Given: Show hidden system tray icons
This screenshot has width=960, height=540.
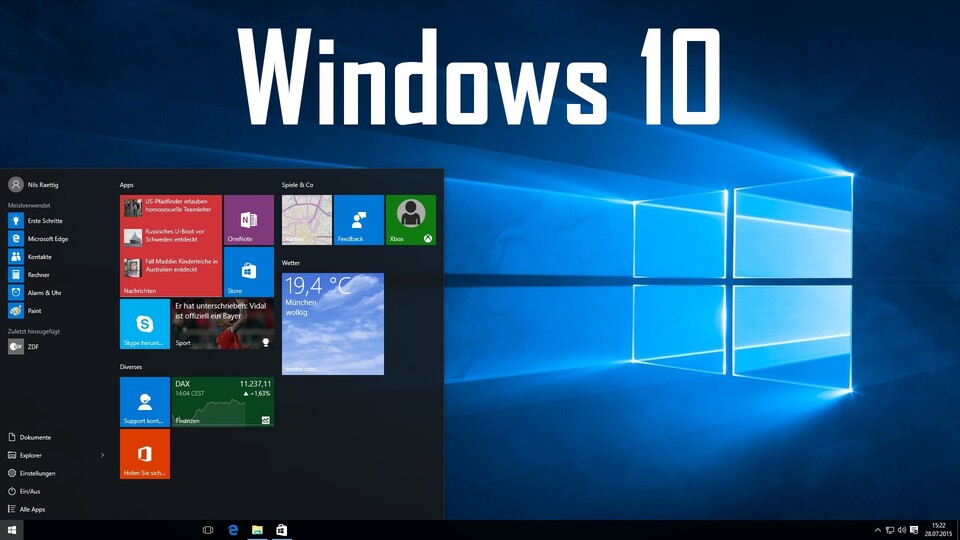Looking at the screenshot, I should point(878,530).
